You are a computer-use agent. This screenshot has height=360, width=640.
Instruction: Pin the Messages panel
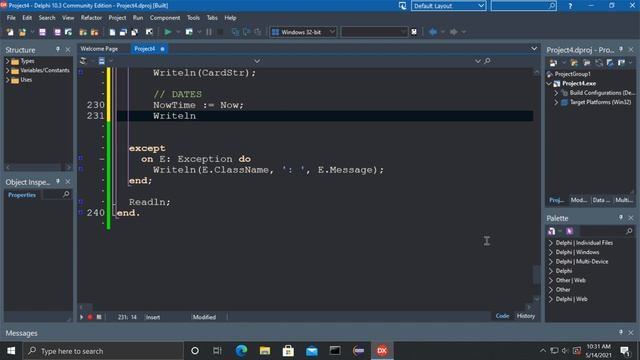(x=621, y=333)
